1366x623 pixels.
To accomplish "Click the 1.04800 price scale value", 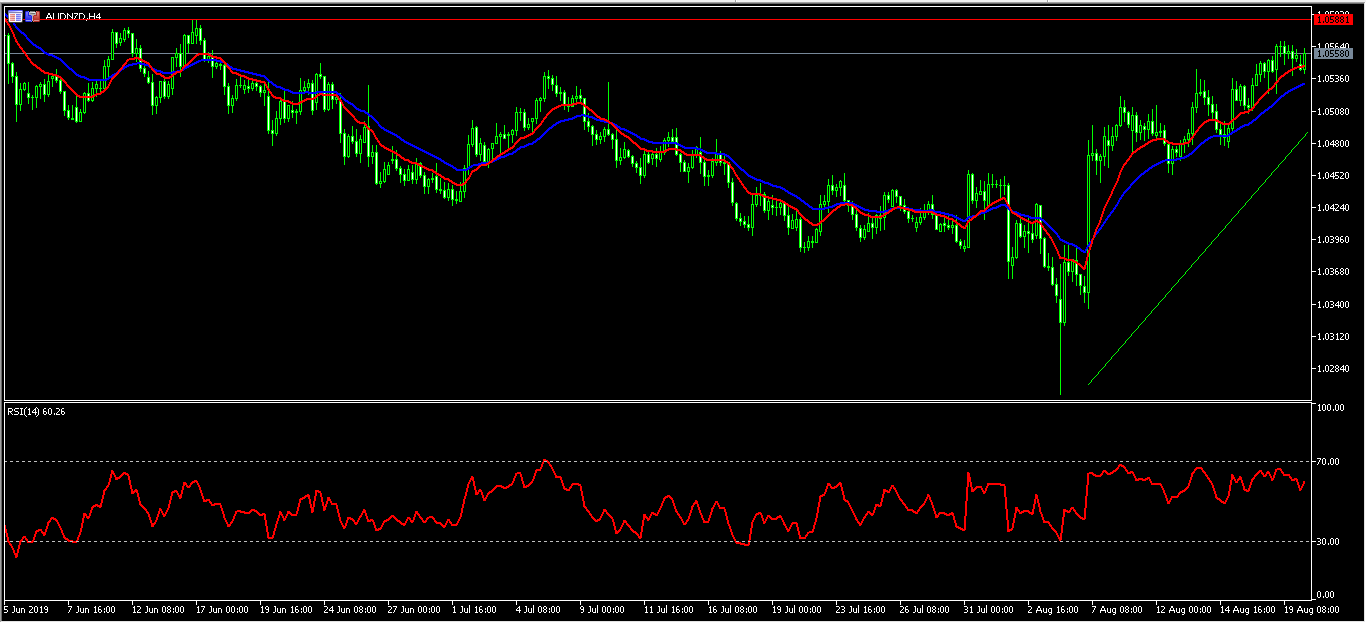I will (1333, 143).
